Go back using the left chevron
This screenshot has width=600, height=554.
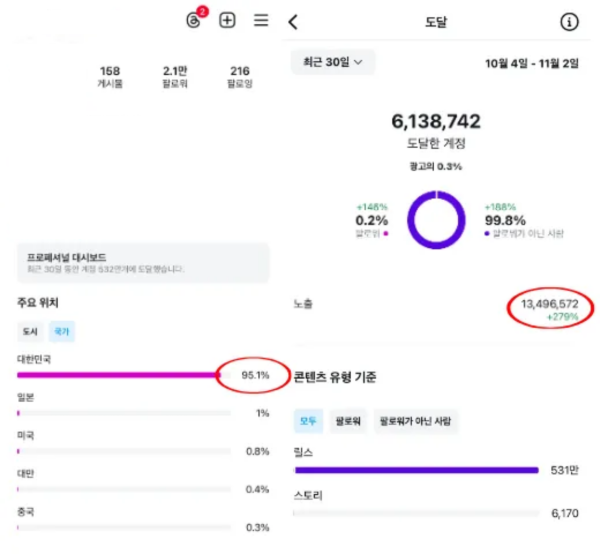tap(293, 21)
